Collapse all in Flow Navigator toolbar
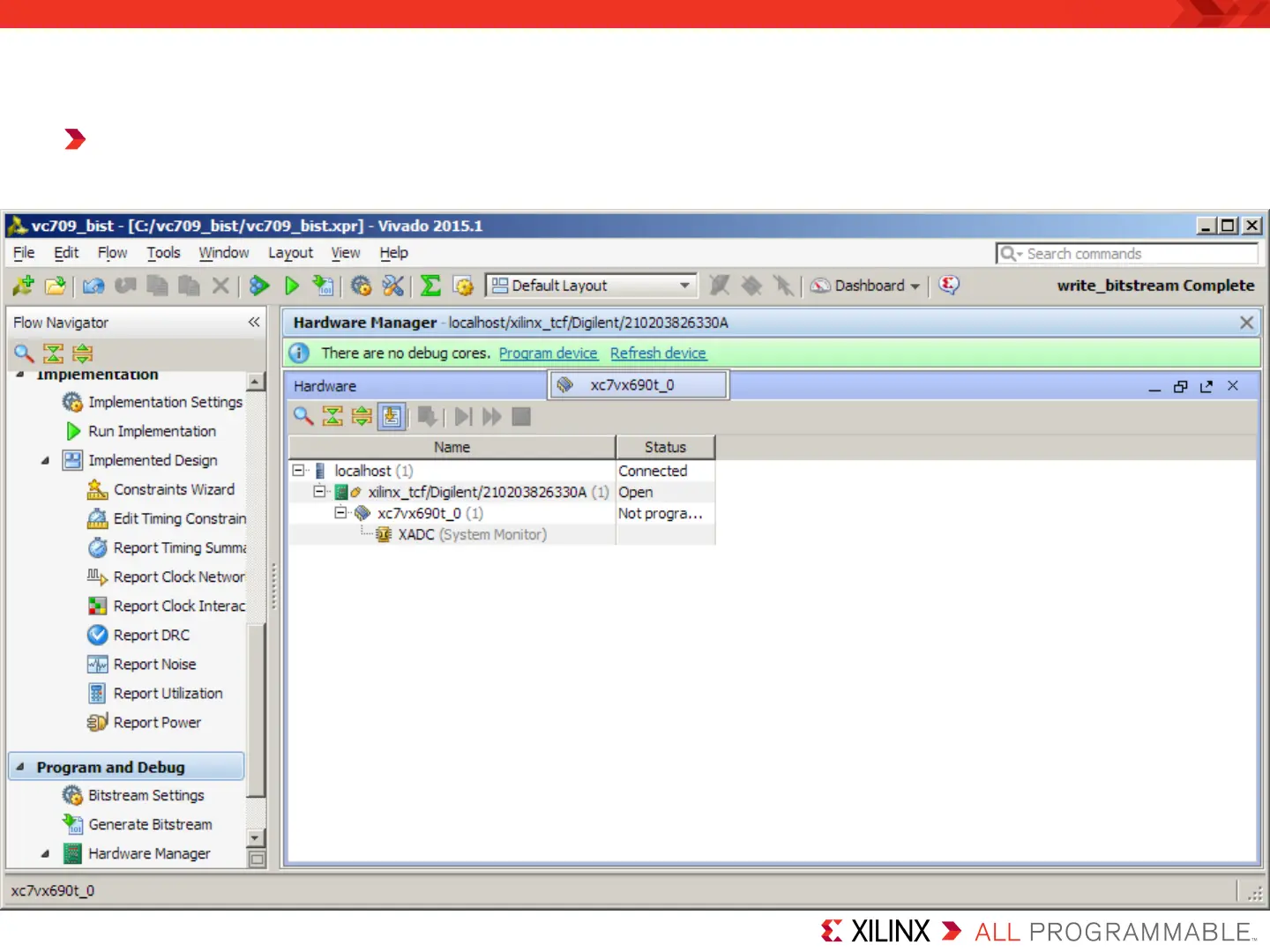The height and width of the screenshot is (952, 1270). pyautogui.click(x=53, y=353)
